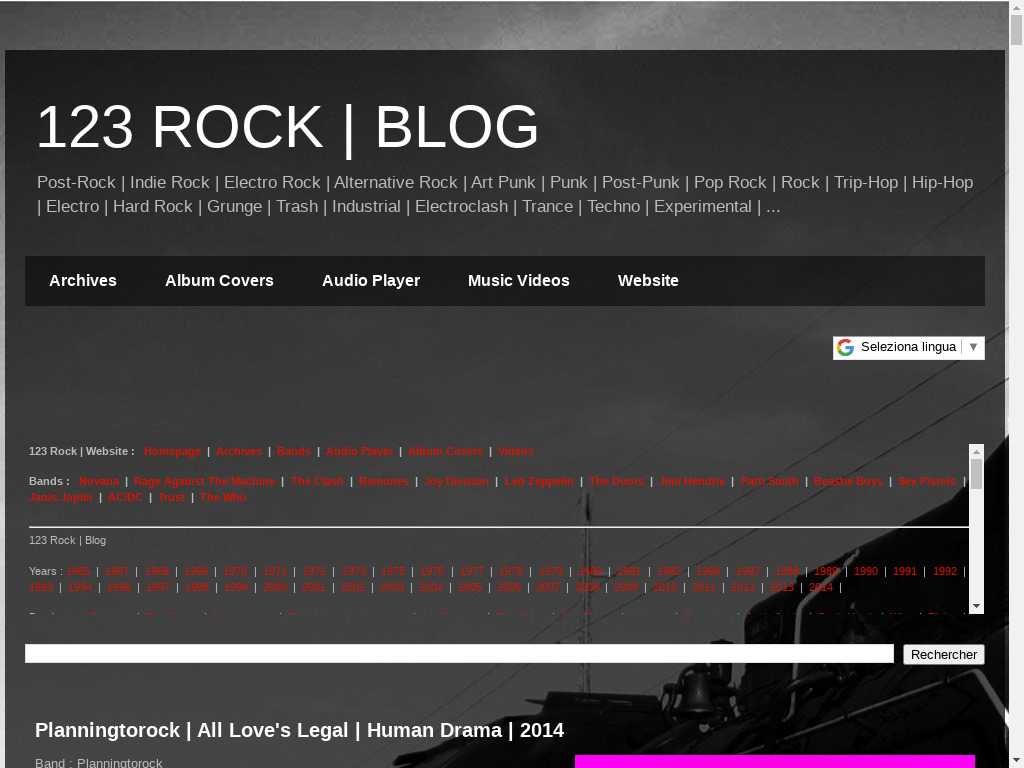The width and height of the screenshot is (1024, 768).
Task: Open the Seleziona lingua language dropdown
Action: pyautogui.click(x=908, y=347)
